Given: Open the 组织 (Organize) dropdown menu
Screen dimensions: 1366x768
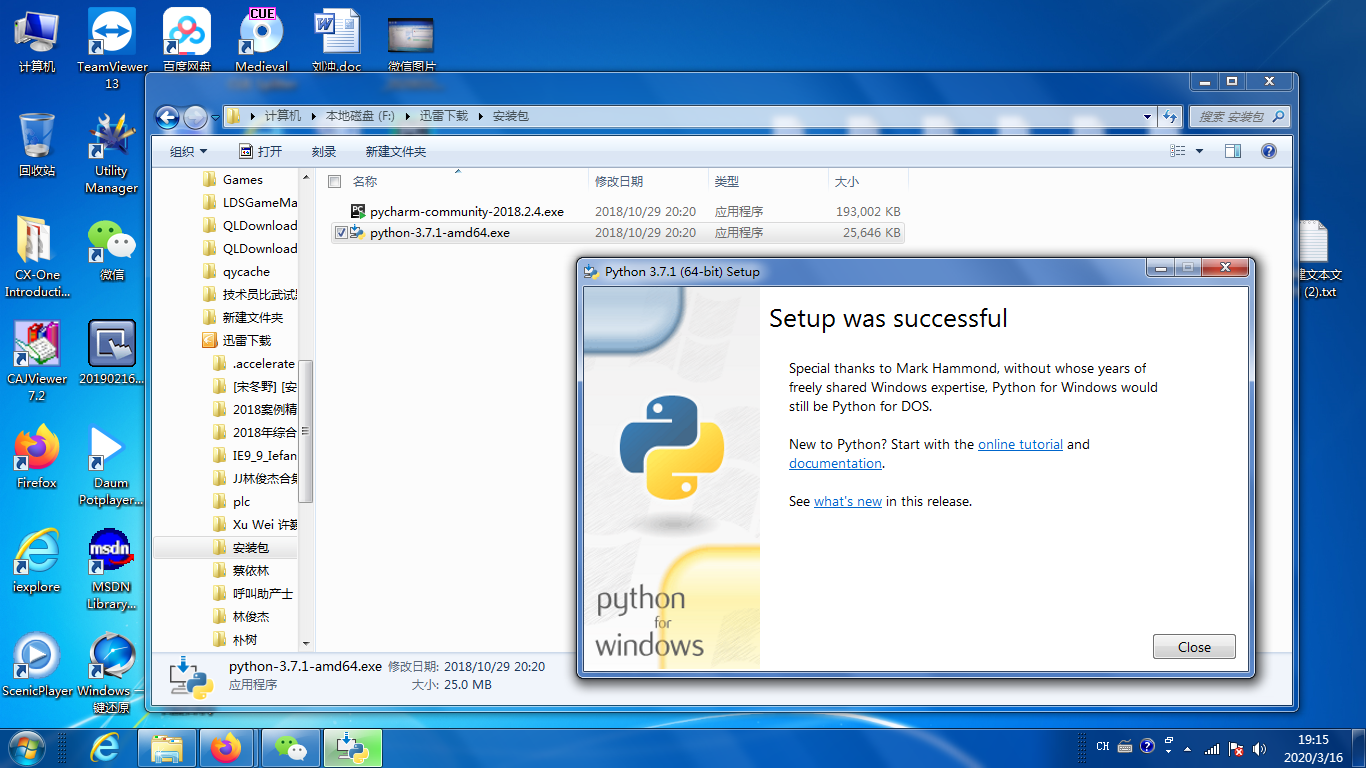Looking at the screenshot, I should coord(188,151).
